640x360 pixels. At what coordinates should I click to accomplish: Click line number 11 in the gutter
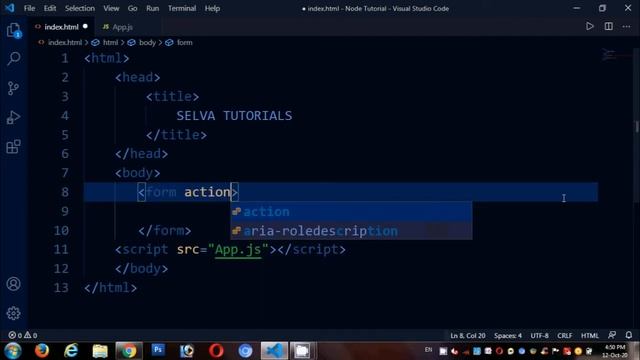[61, 249]
